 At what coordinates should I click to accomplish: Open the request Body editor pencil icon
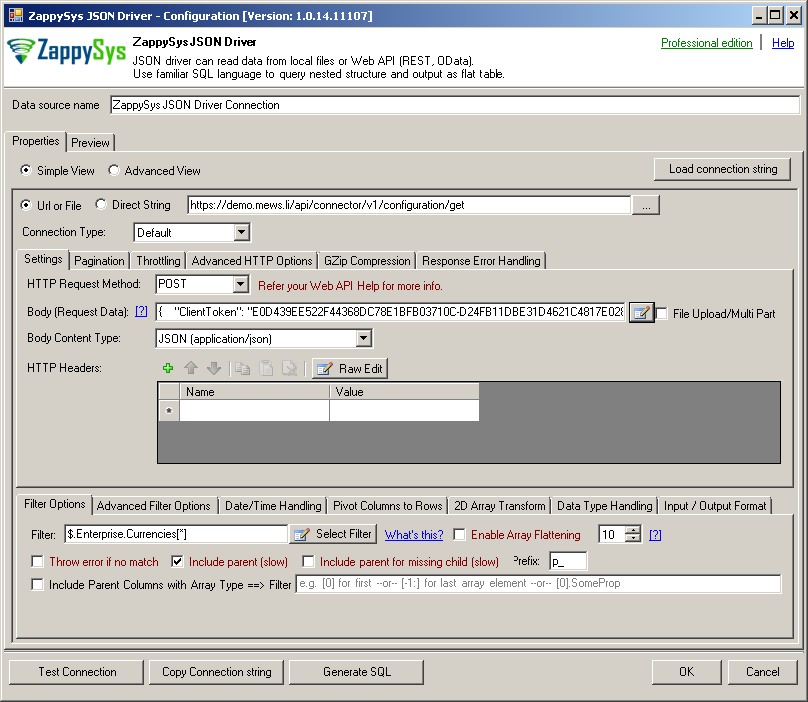640,311
